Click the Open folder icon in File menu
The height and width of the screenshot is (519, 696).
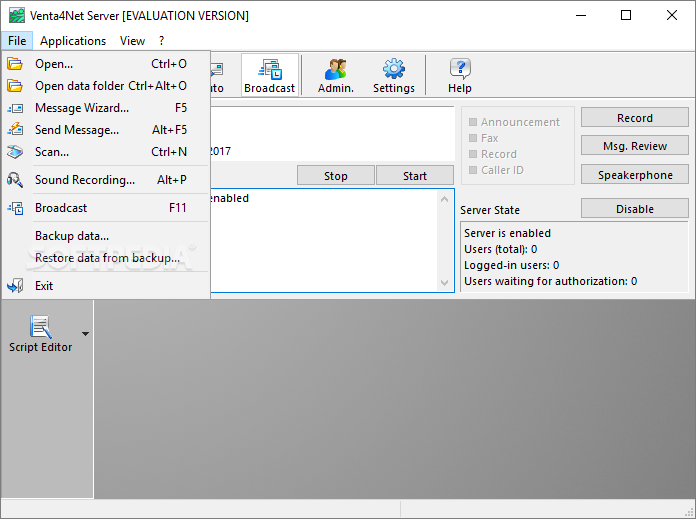(x=15, y=64)
